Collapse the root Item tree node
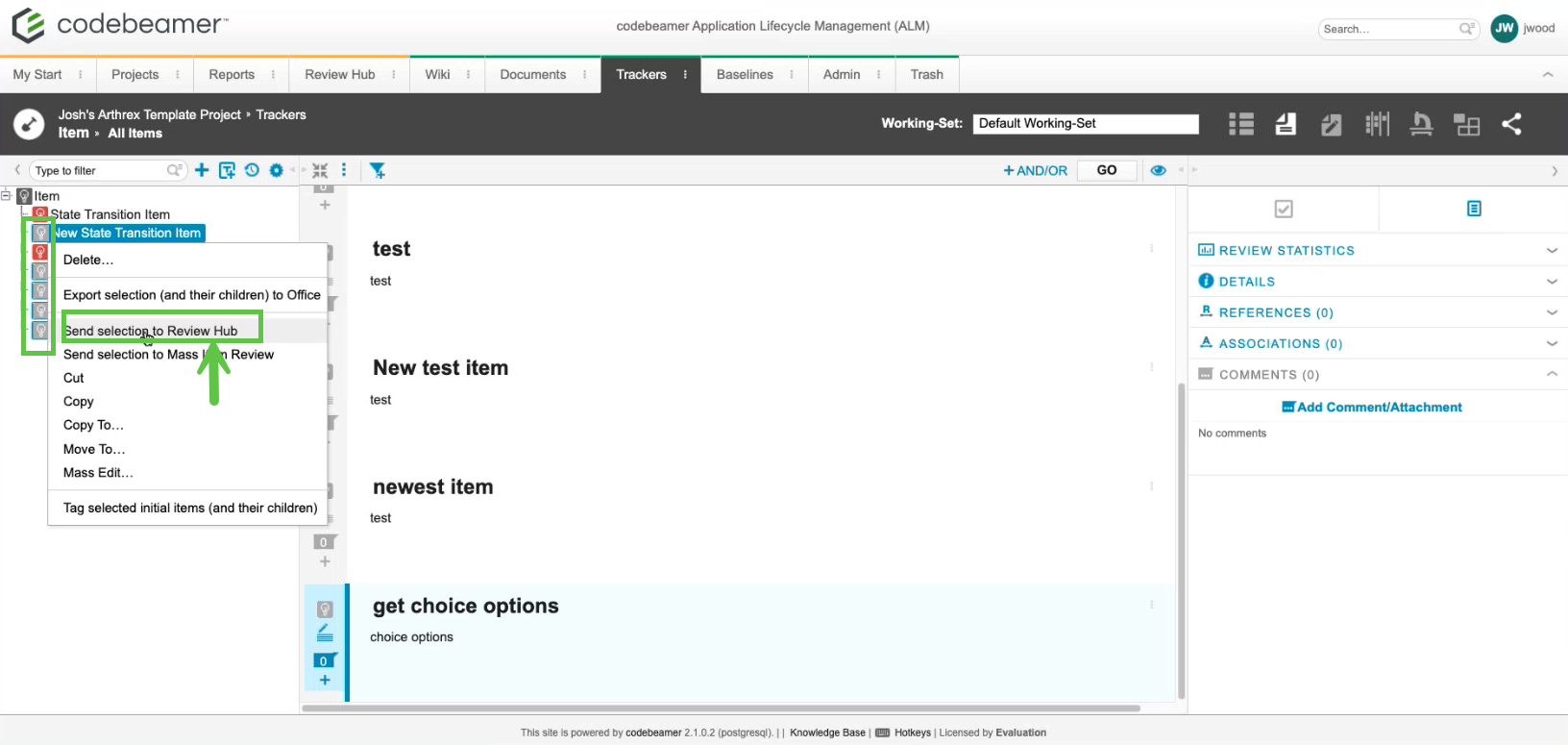Image resolution: width=1568 pixels, height=745 pixels. (7, 195)
